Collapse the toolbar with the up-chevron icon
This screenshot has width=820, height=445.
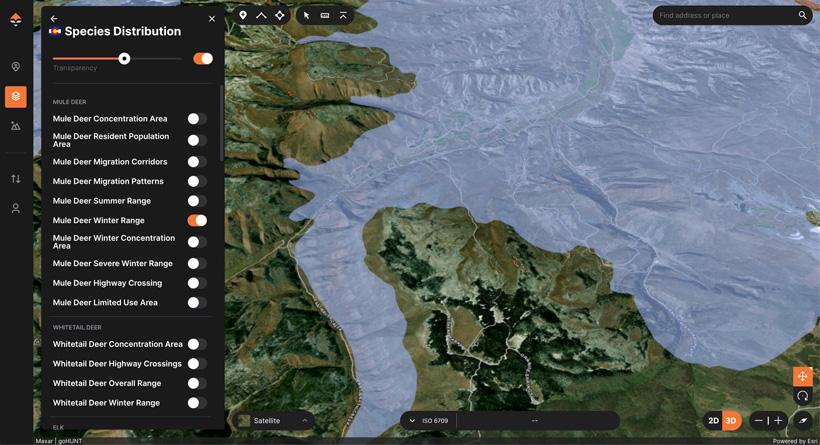click(343, 16)
